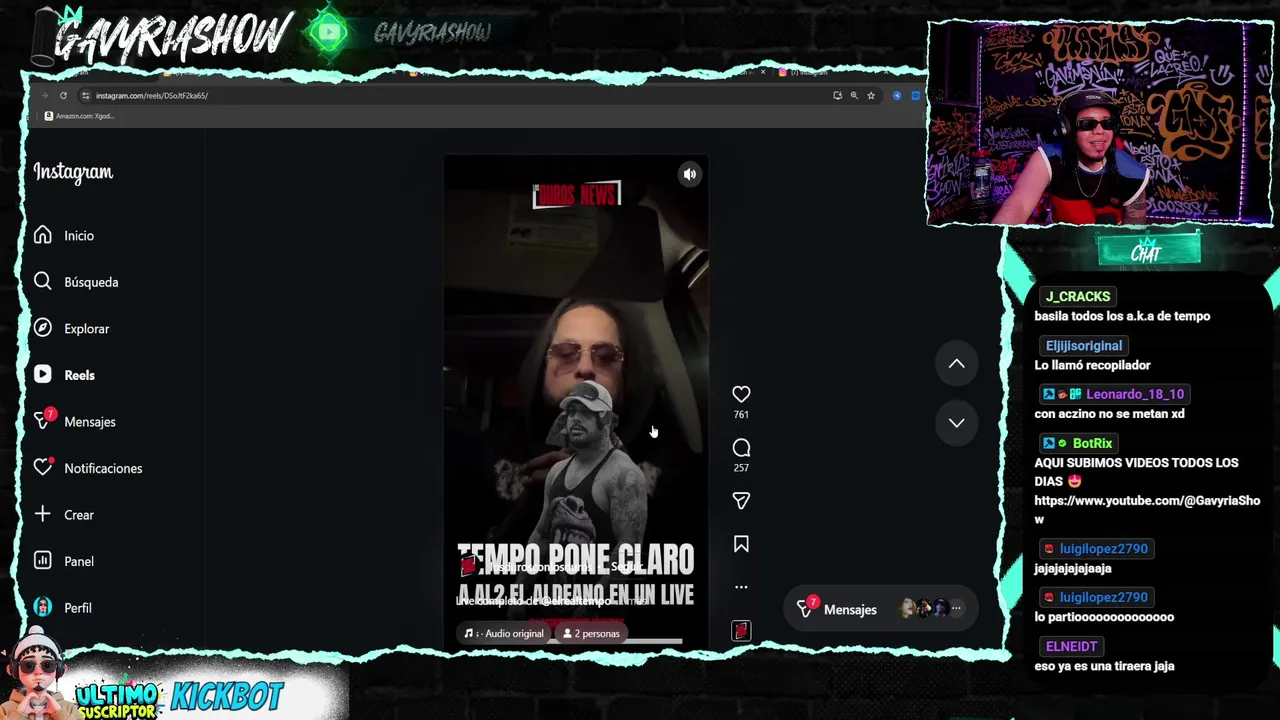Toggle reel audio speaker icon
1280x720 pixels.
click(x=690, y=174)
